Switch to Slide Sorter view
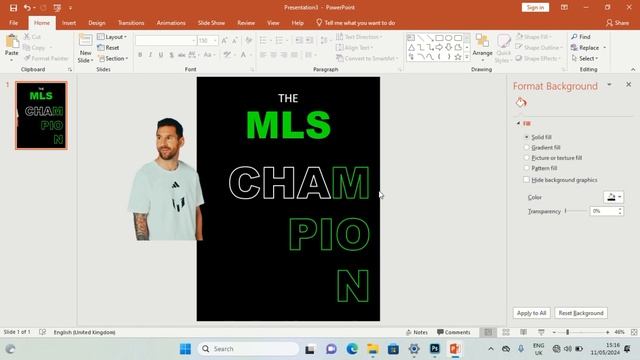This screenshot has width=640, height=360. [x=506, y=332]
